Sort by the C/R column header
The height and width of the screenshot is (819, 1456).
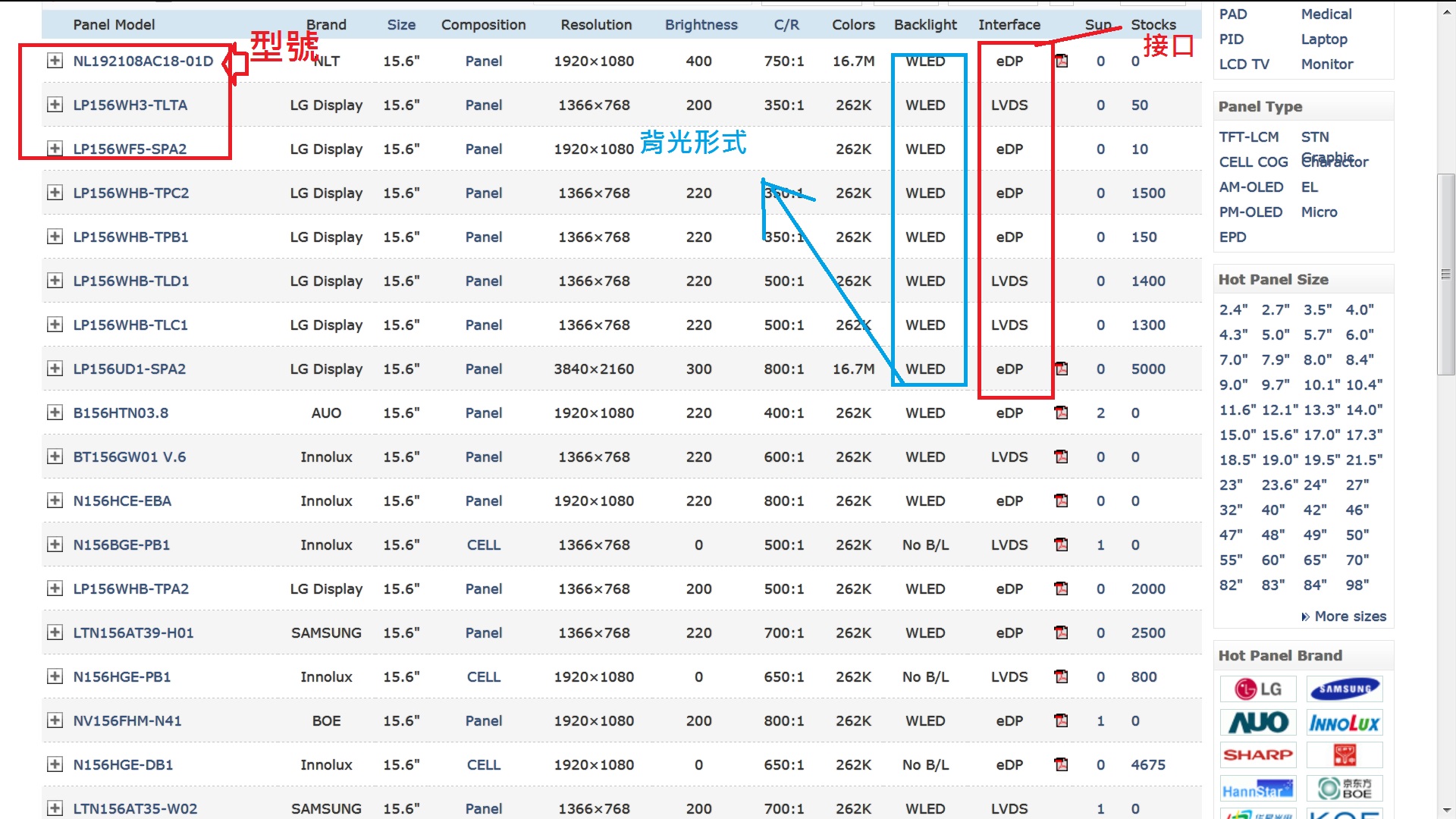[x=786, y=25]
